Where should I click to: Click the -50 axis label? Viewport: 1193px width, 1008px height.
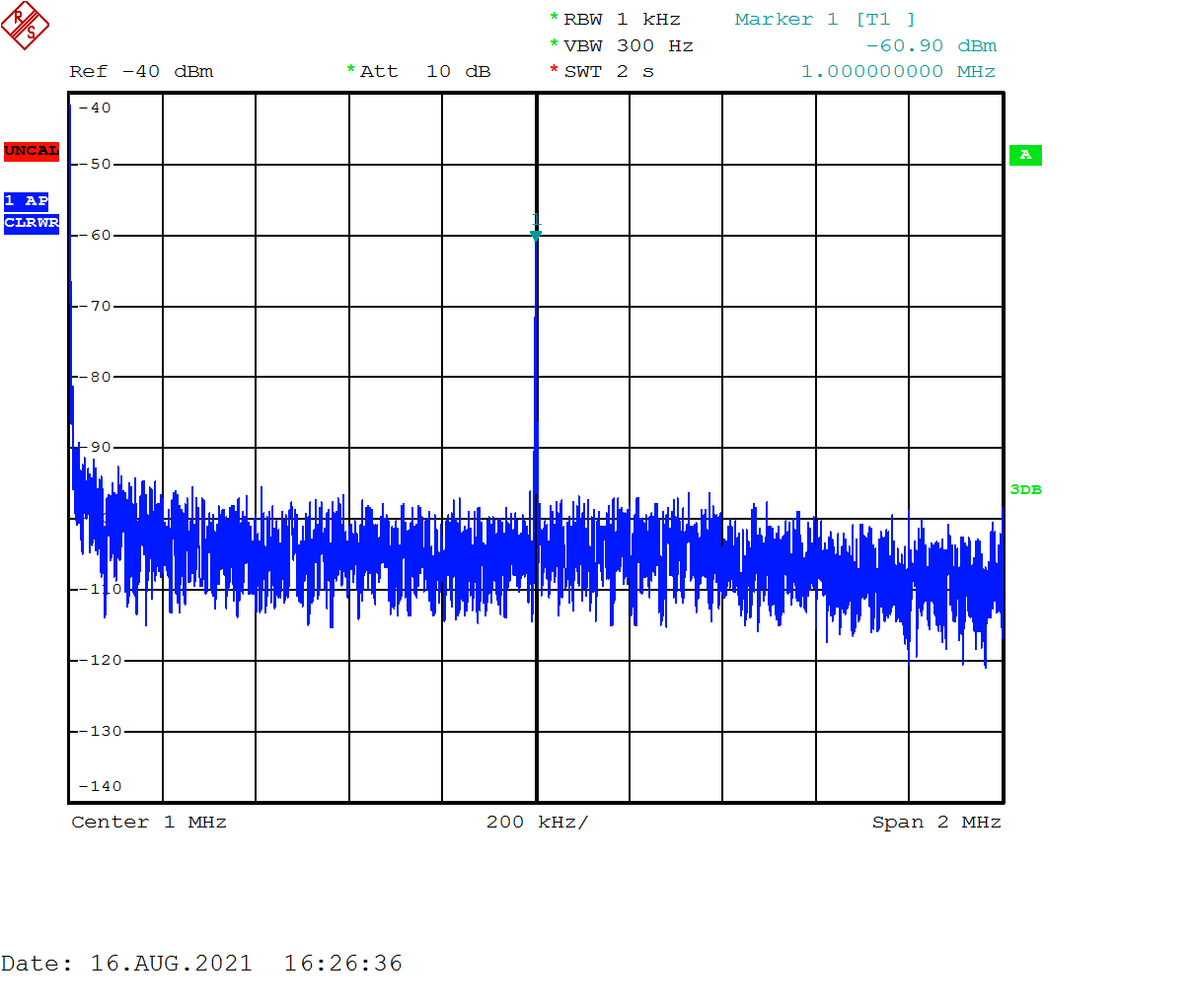(x=96, y=164)
